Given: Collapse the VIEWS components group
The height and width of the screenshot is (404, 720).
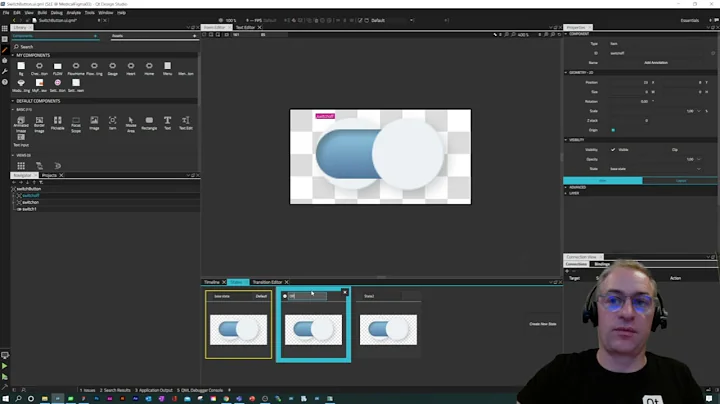Looking at the screenshot, I should 13,155.
